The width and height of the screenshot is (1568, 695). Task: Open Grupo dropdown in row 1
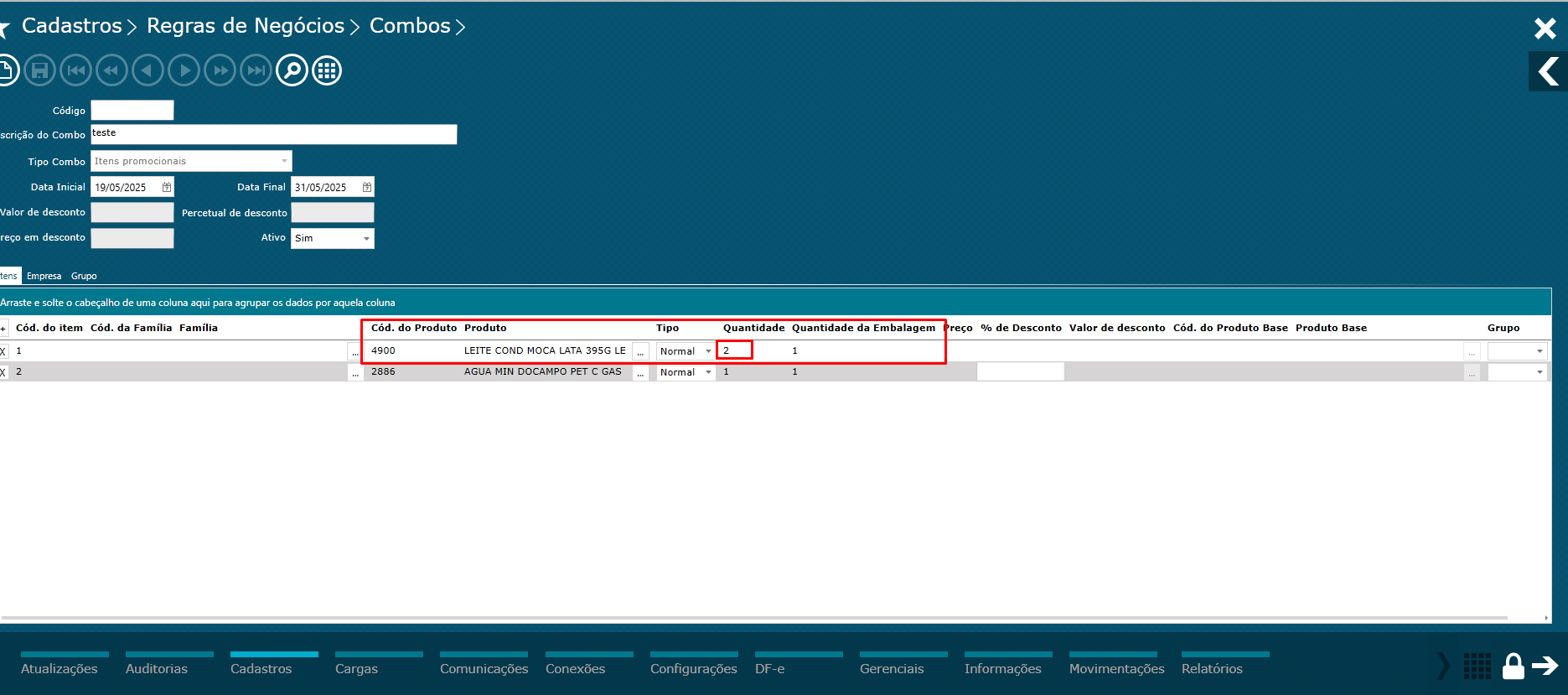[x=1540, y=351]
